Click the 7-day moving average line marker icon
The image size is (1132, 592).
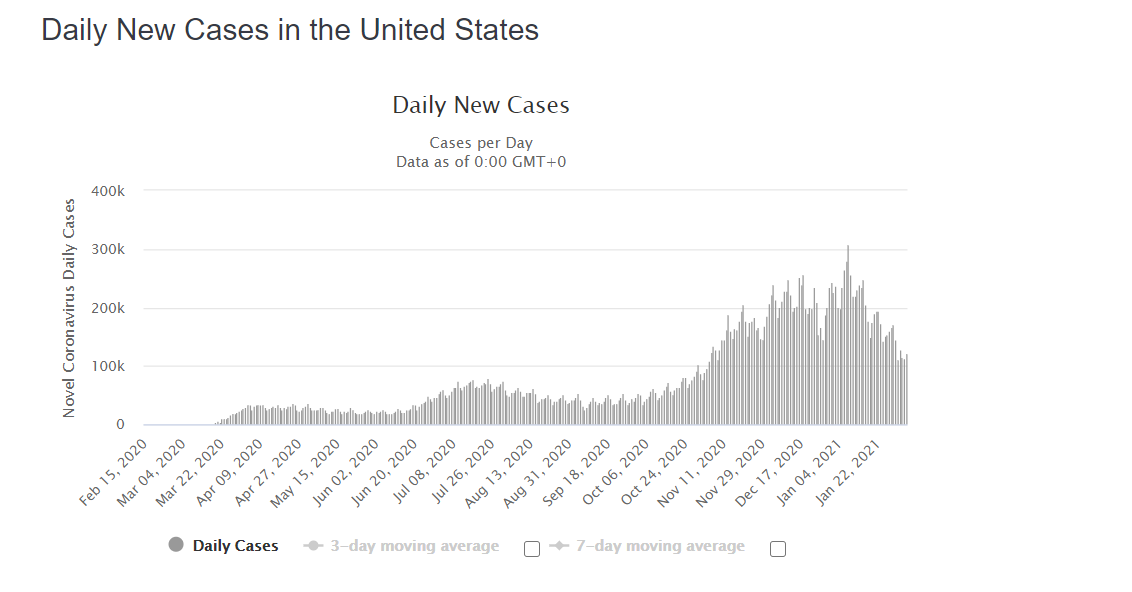click(x=559, y=546)
